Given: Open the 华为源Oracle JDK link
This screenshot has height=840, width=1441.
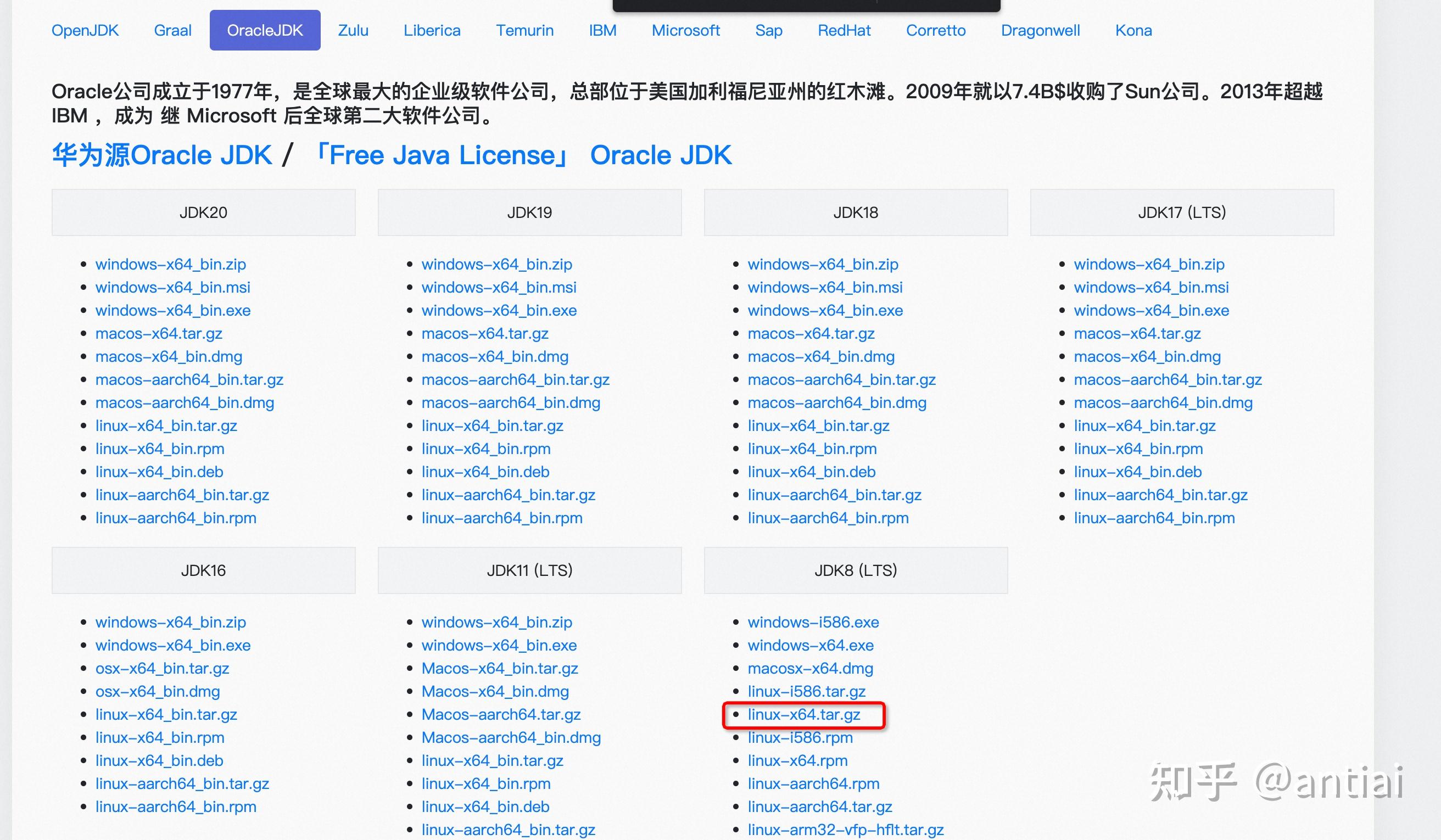Looking at the screenshot, I should pyautogui.click(x=162, y=154).
